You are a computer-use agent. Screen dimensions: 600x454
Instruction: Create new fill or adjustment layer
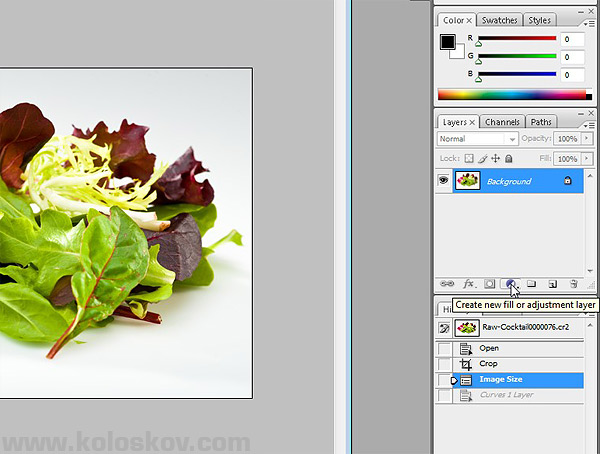click(x=510, y=284)
